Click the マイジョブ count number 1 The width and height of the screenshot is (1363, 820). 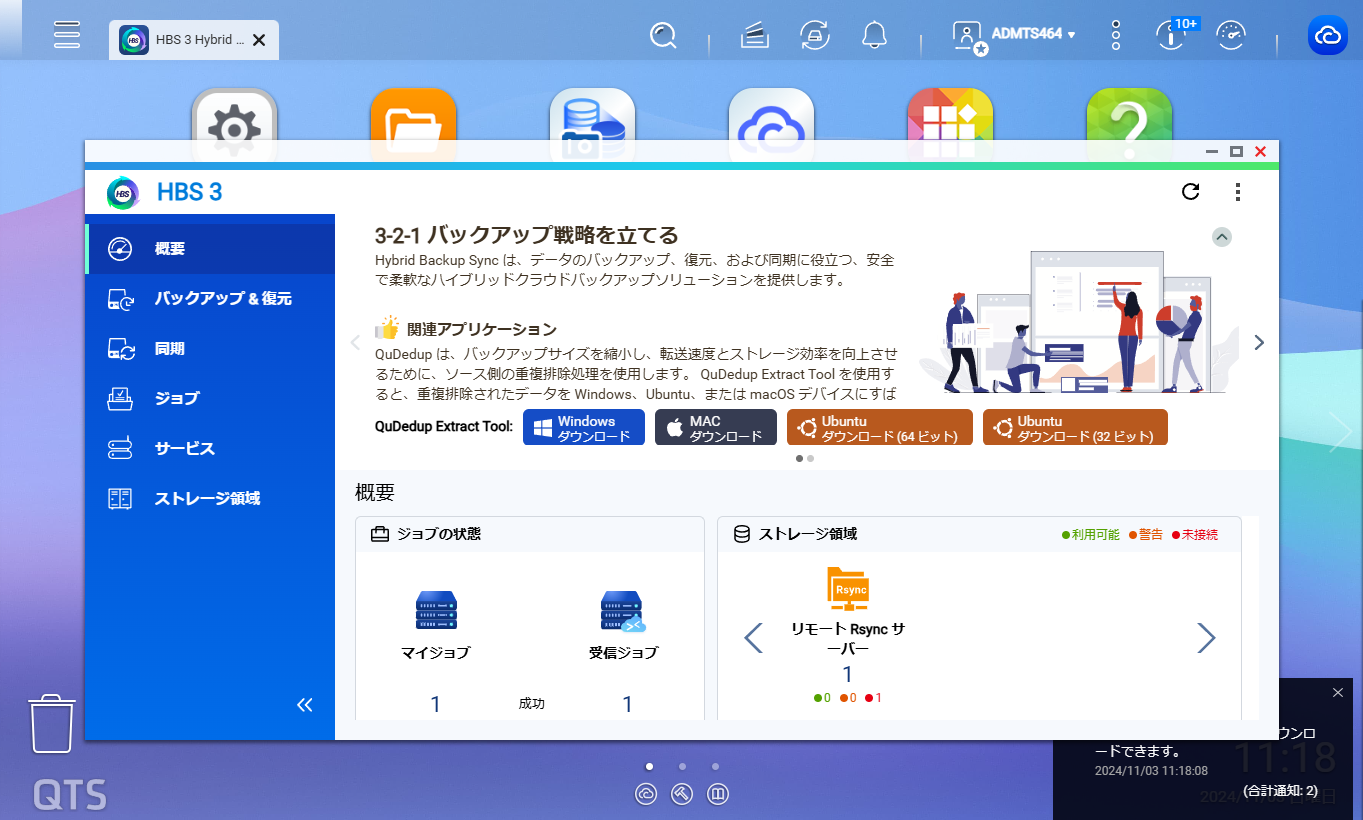pyautogui.click(x=436, y=705)
